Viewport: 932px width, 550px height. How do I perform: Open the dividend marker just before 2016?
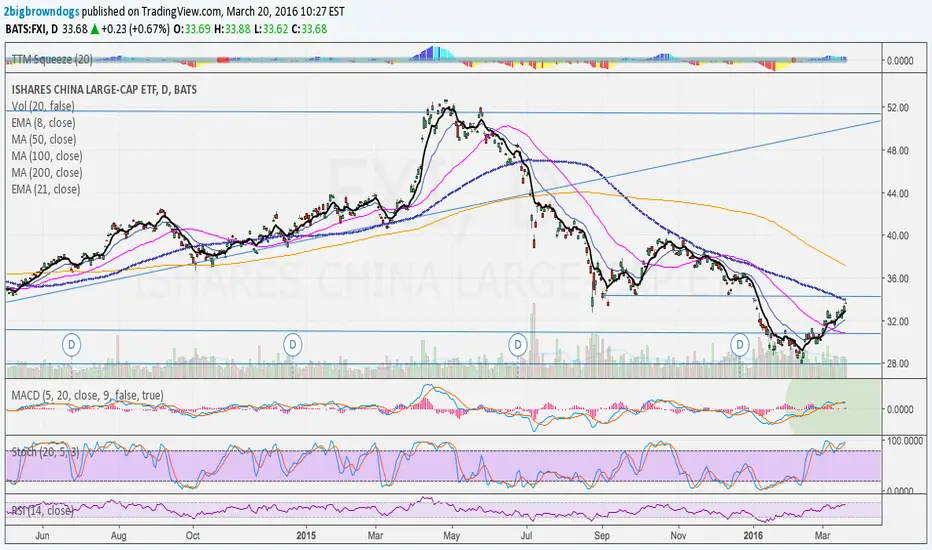coord(740,344)
